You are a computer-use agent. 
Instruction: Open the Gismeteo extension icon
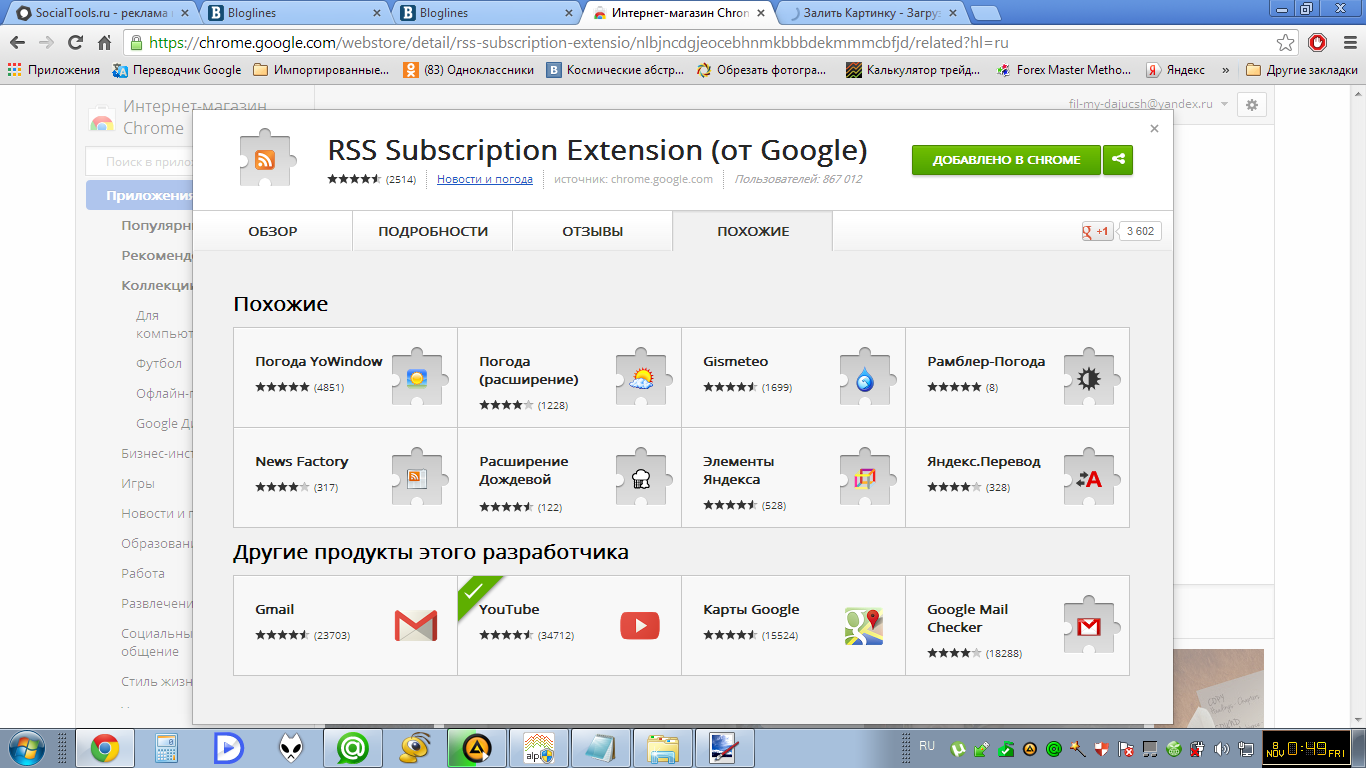866,377
